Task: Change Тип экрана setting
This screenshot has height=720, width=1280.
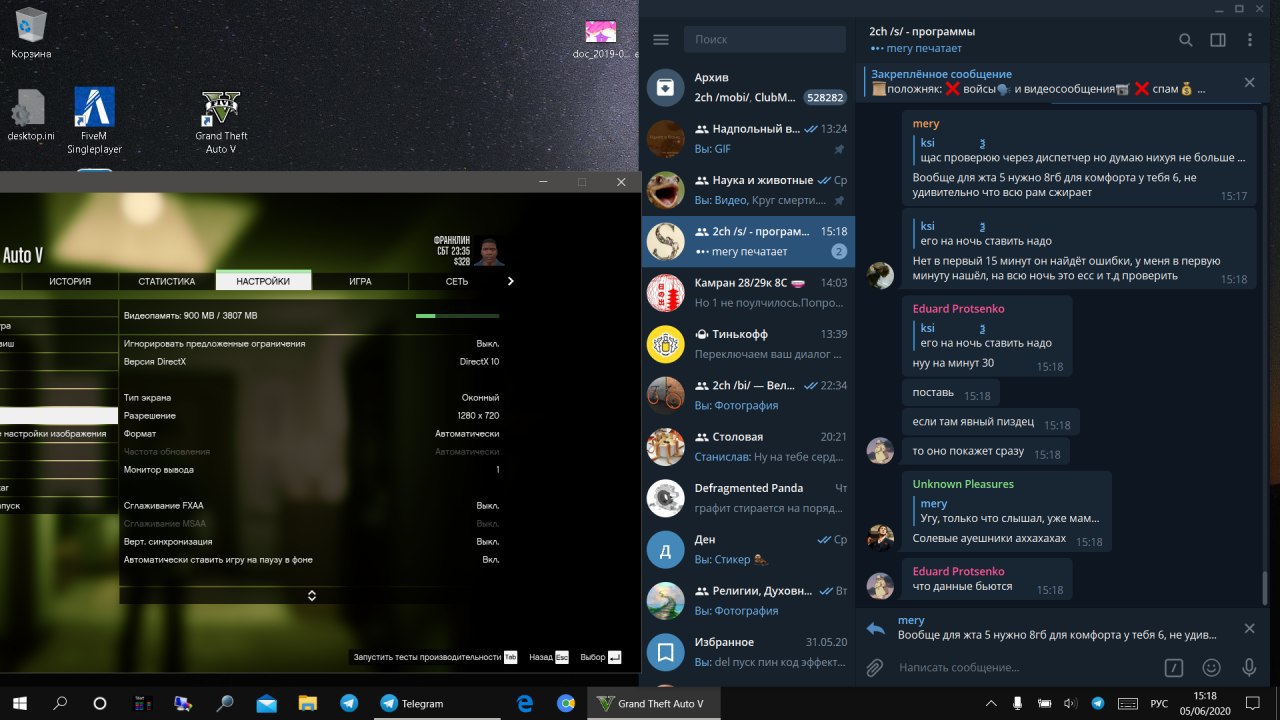Action: point(311,397)
